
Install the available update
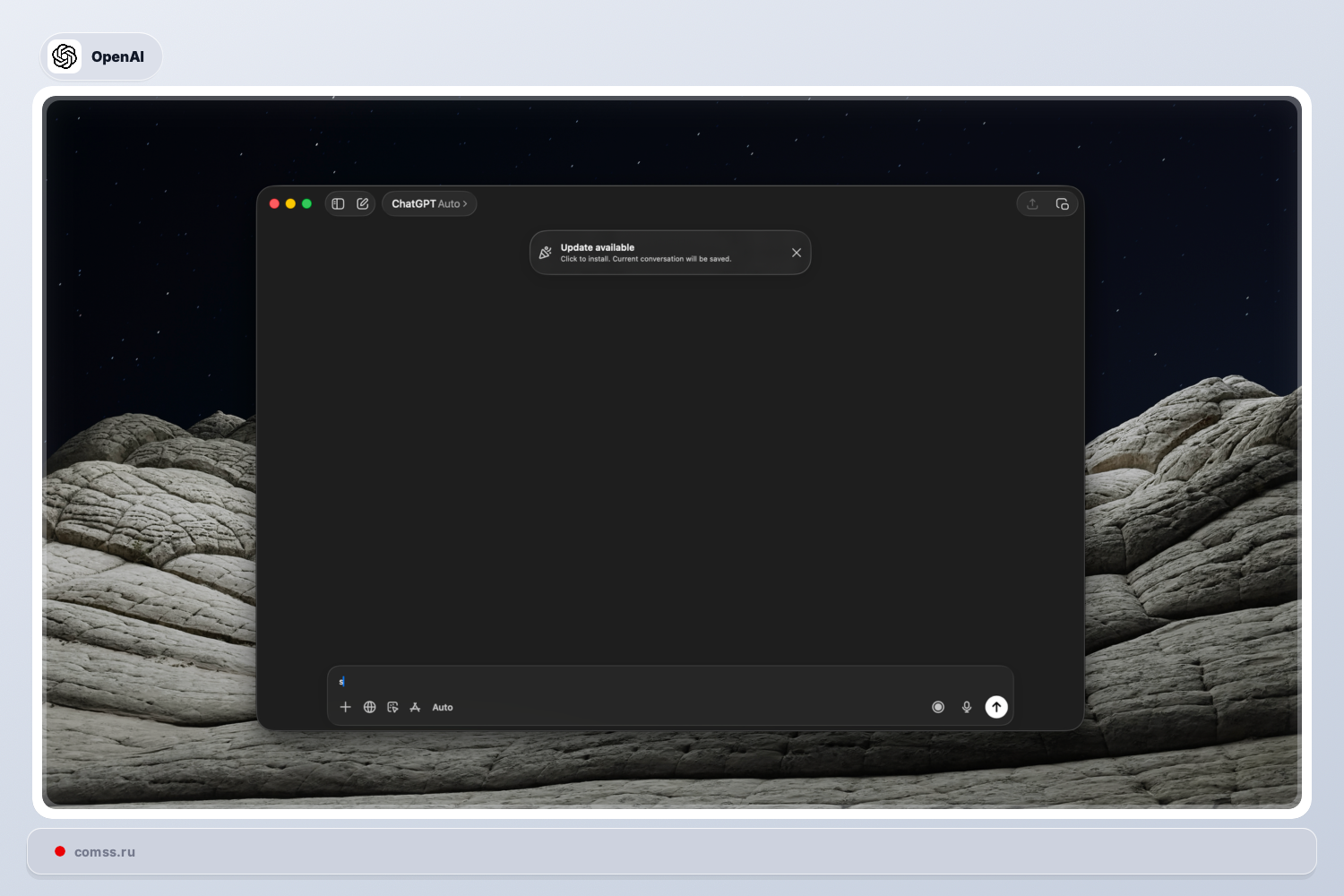tap(645, 252)
